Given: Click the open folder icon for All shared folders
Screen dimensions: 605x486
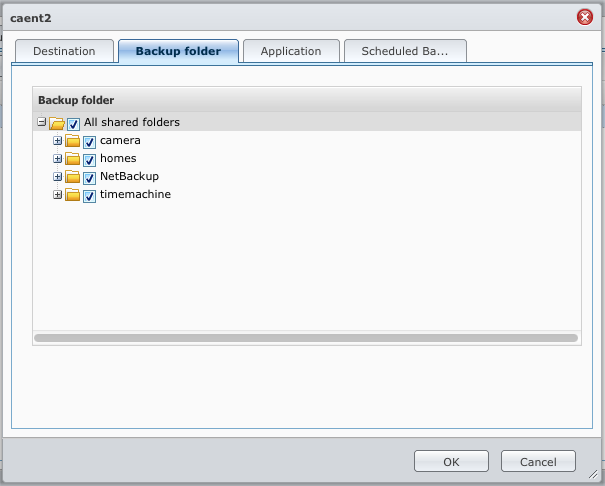Looking at the screenshot, I should coord(57,123).
